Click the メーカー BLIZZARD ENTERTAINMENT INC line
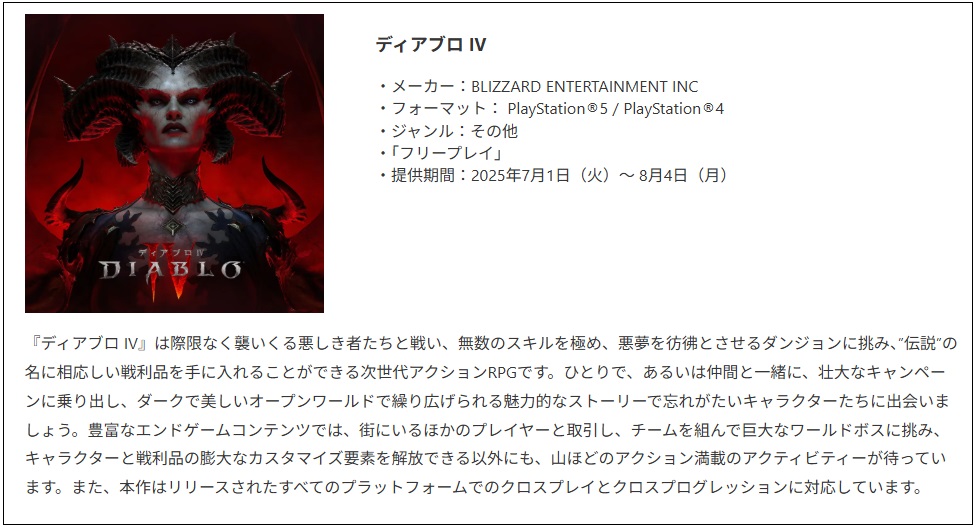Viewport: 976px width, 527px height. [538, 86]
